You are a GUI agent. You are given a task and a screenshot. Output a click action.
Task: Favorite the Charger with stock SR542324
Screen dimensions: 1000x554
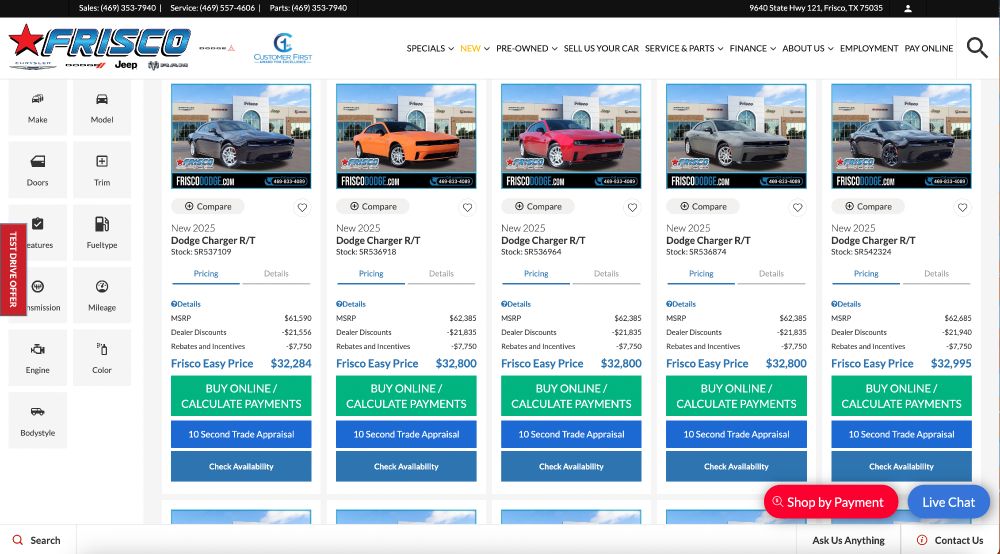pyautogui.click(x=962, y=207)
